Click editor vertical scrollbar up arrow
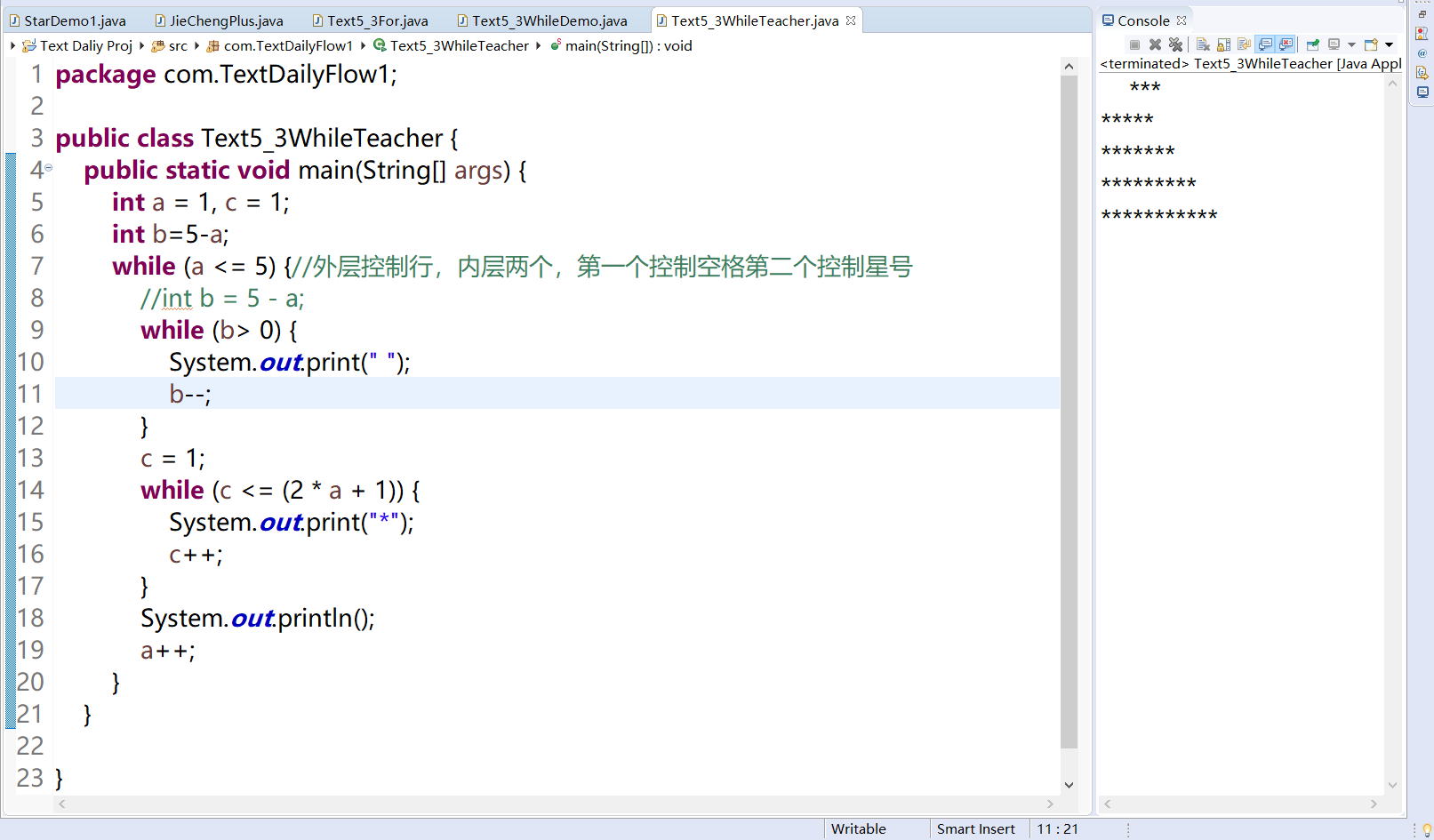The height and width of the screenshot is (840, 1434). (x=1069, y=67)
